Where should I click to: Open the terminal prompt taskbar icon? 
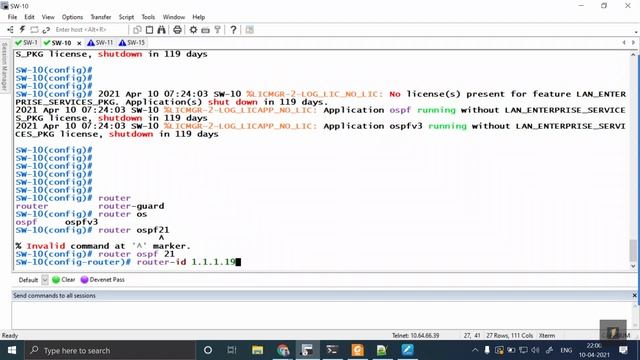(x=332, y=350)
